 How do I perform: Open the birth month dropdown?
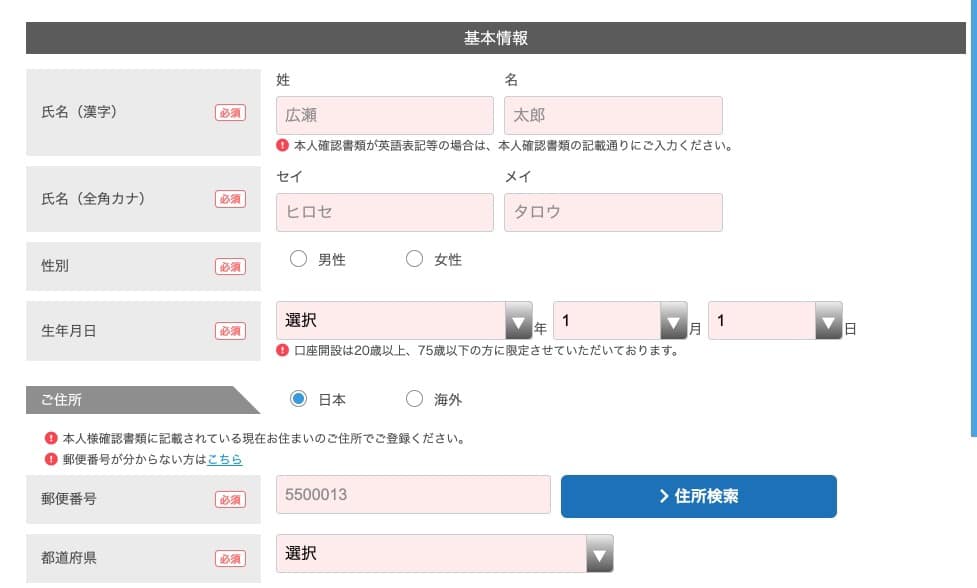(x=621, y=321)
